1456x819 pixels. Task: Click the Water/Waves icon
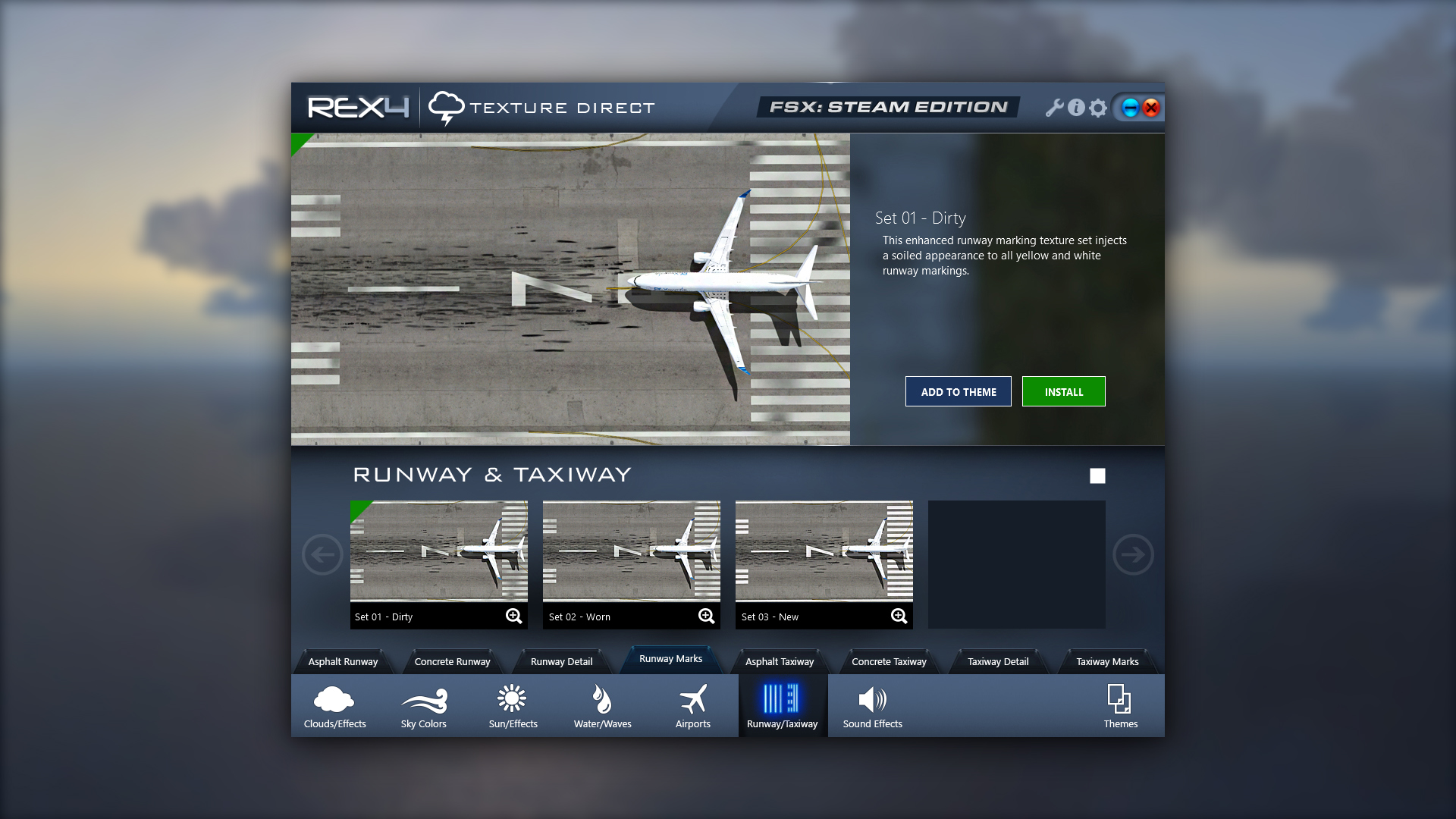(602, 705)
